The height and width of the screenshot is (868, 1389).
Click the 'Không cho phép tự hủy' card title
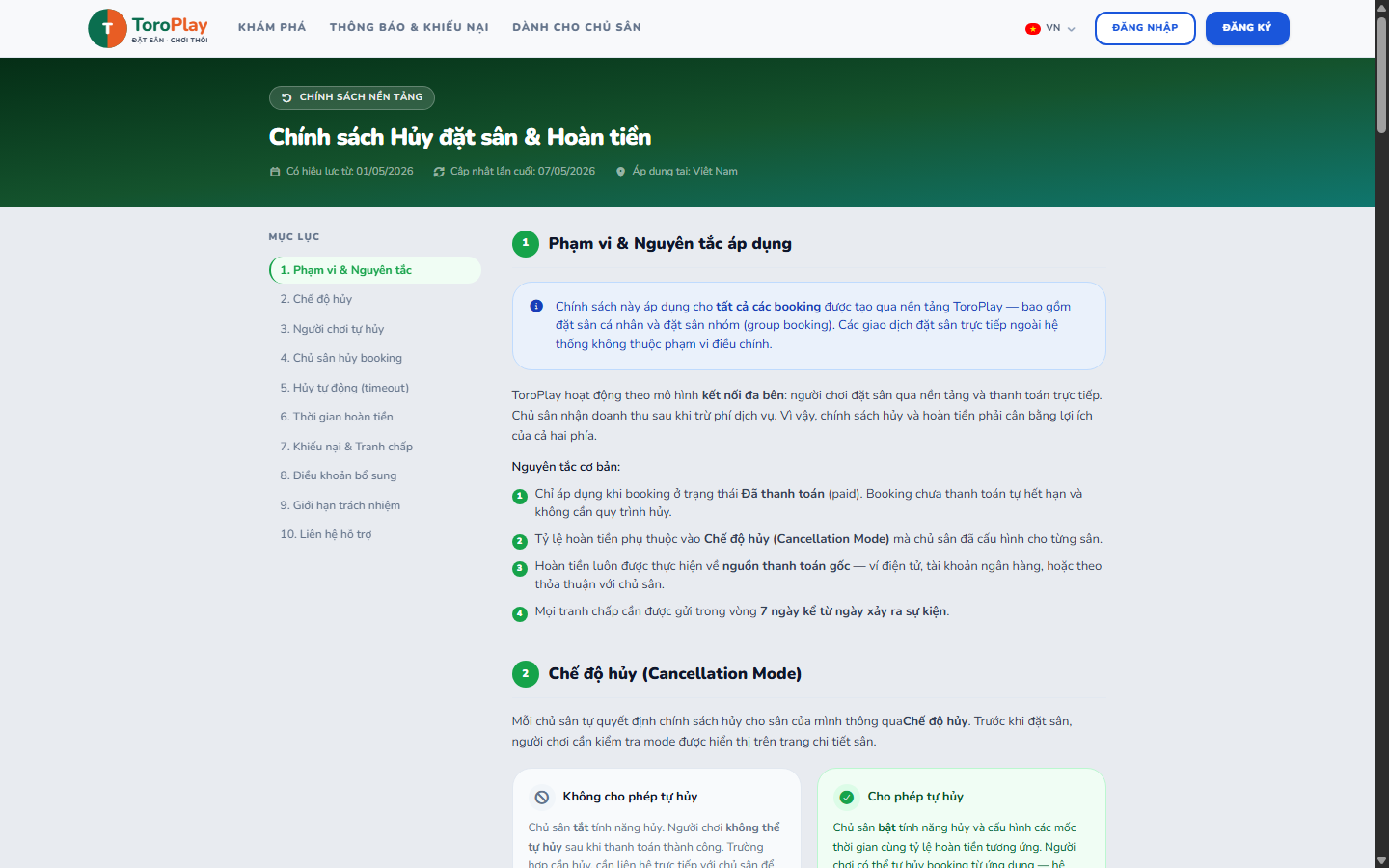[x=630, y=797]
